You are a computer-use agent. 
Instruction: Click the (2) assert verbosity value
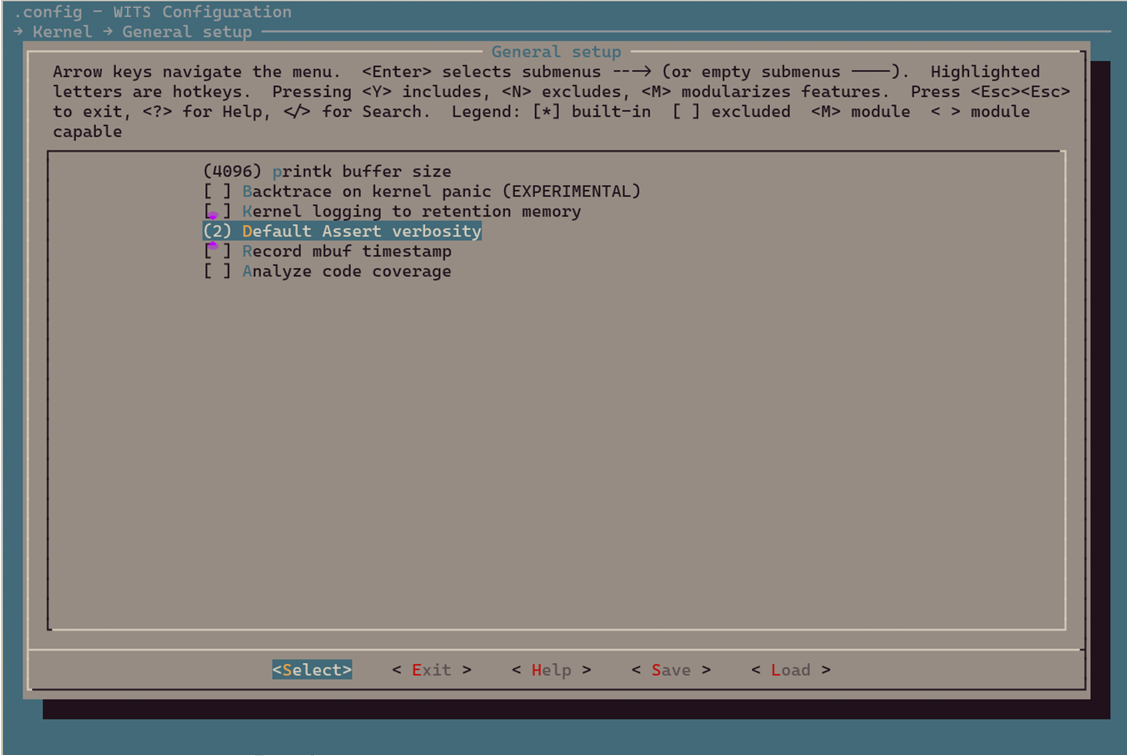point(217,231)
